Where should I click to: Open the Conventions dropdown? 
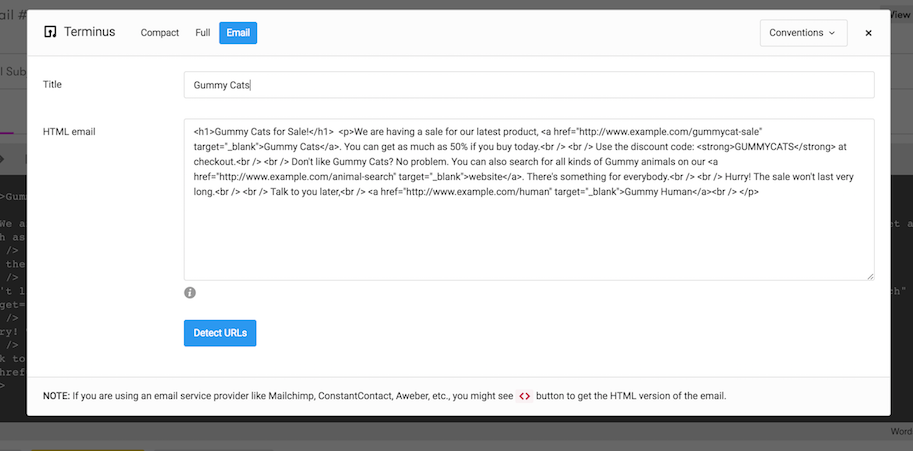(804, 33)
